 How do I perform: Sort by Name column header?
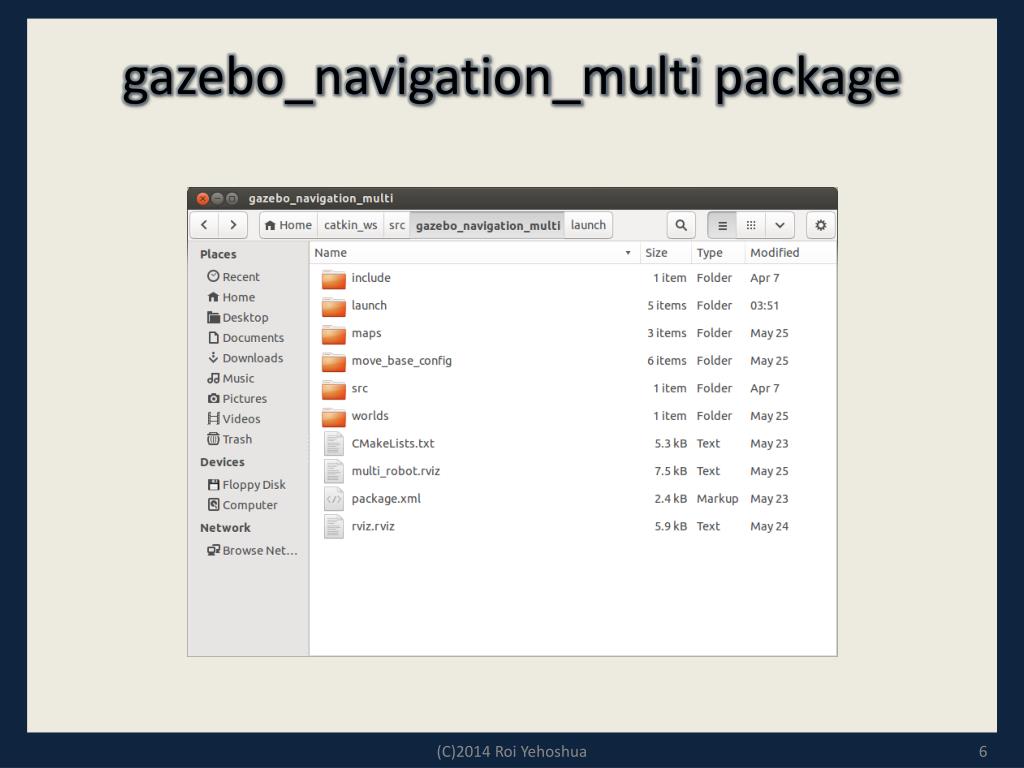coord(474,253)
